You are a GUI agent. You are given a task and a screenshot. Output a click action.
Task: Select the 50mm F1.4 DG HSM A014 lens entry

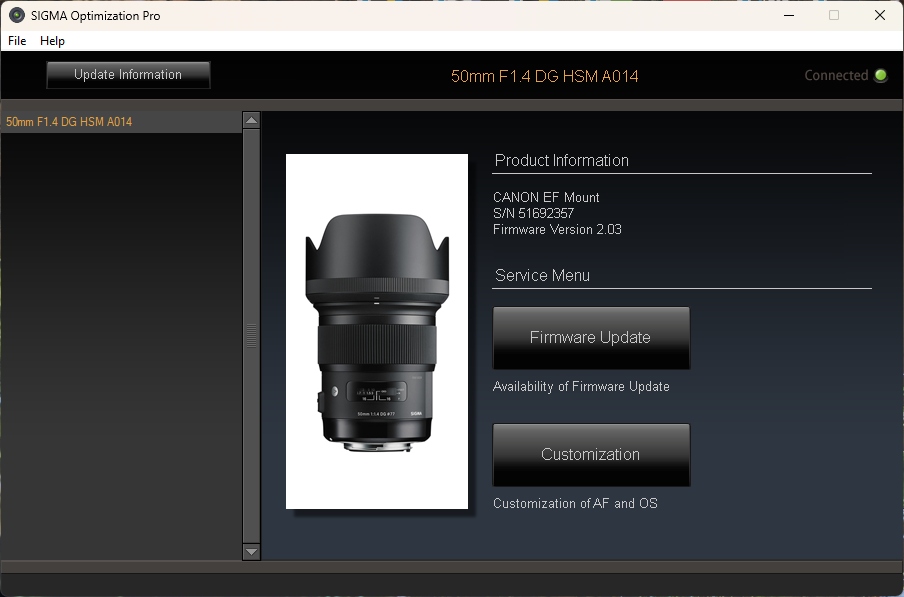68,121
